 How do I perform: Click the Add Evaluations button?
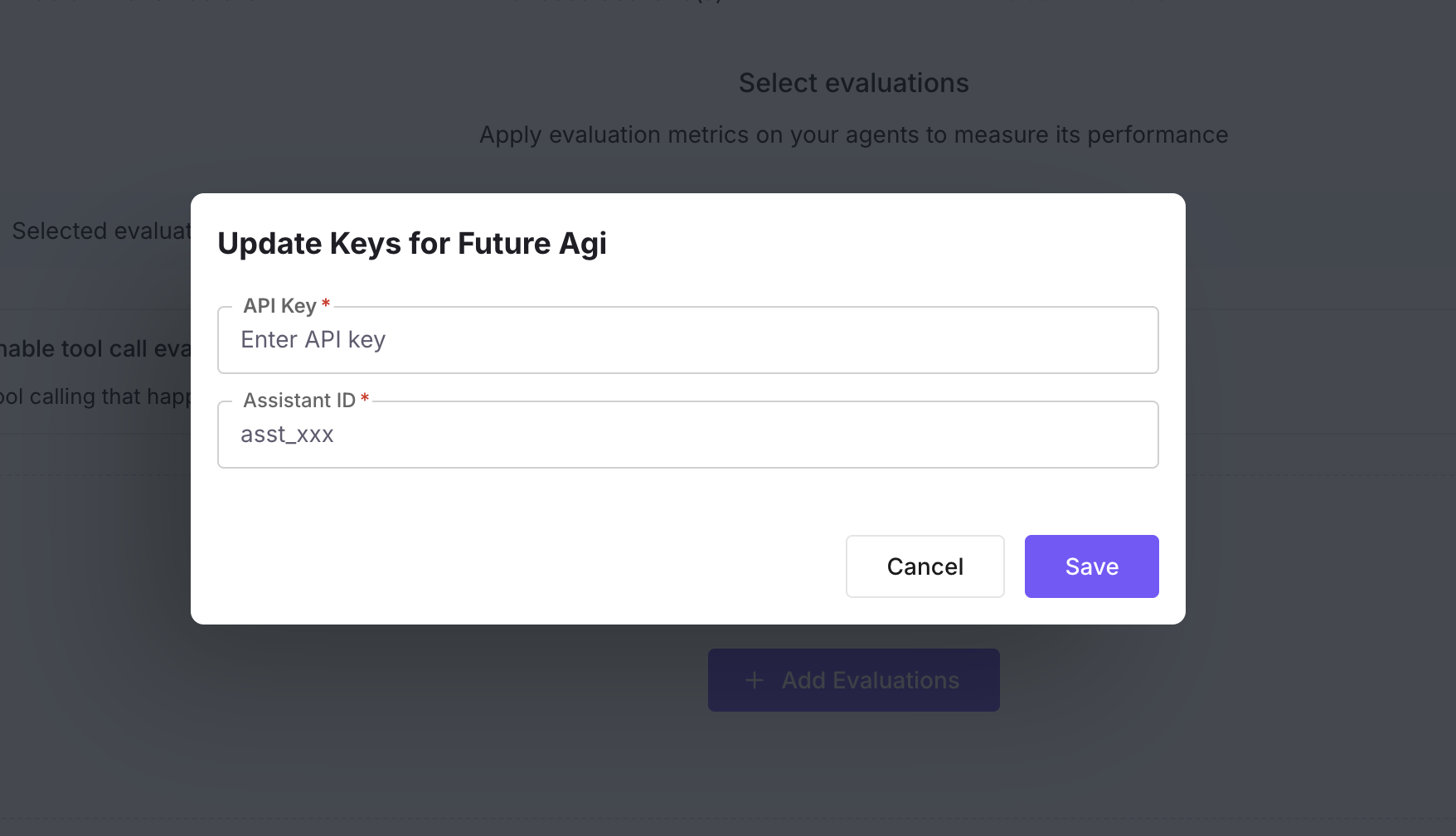[x=853, y=679]
